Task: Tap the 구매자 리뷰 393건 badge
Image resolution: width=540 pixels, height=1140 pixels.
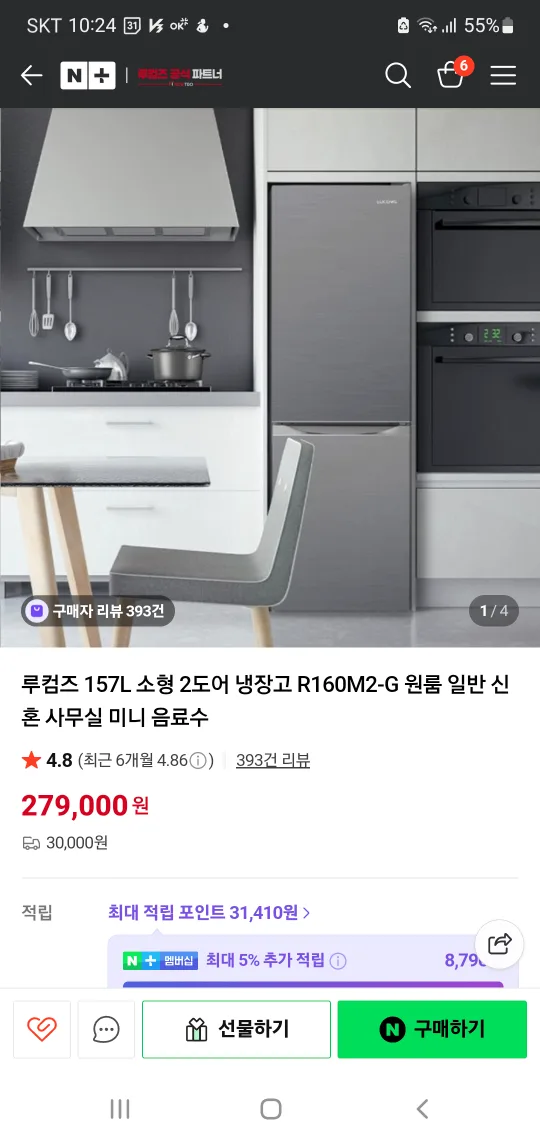Action: click(97, 611)
